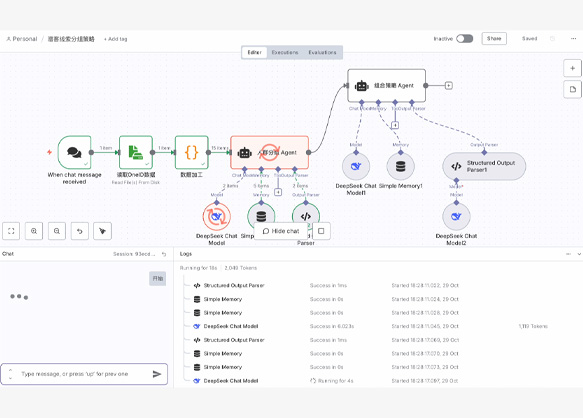The image size is (583, 418).
Task: Open the DeepSeek Chat Model1 node circle
Action: (356, 166)
